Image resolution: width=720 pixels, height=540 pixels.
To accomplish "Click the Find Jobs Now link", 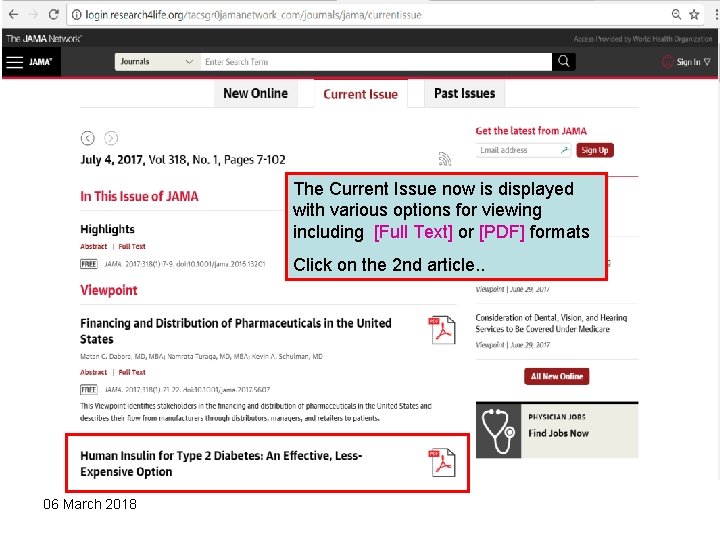I will (558, 433).
